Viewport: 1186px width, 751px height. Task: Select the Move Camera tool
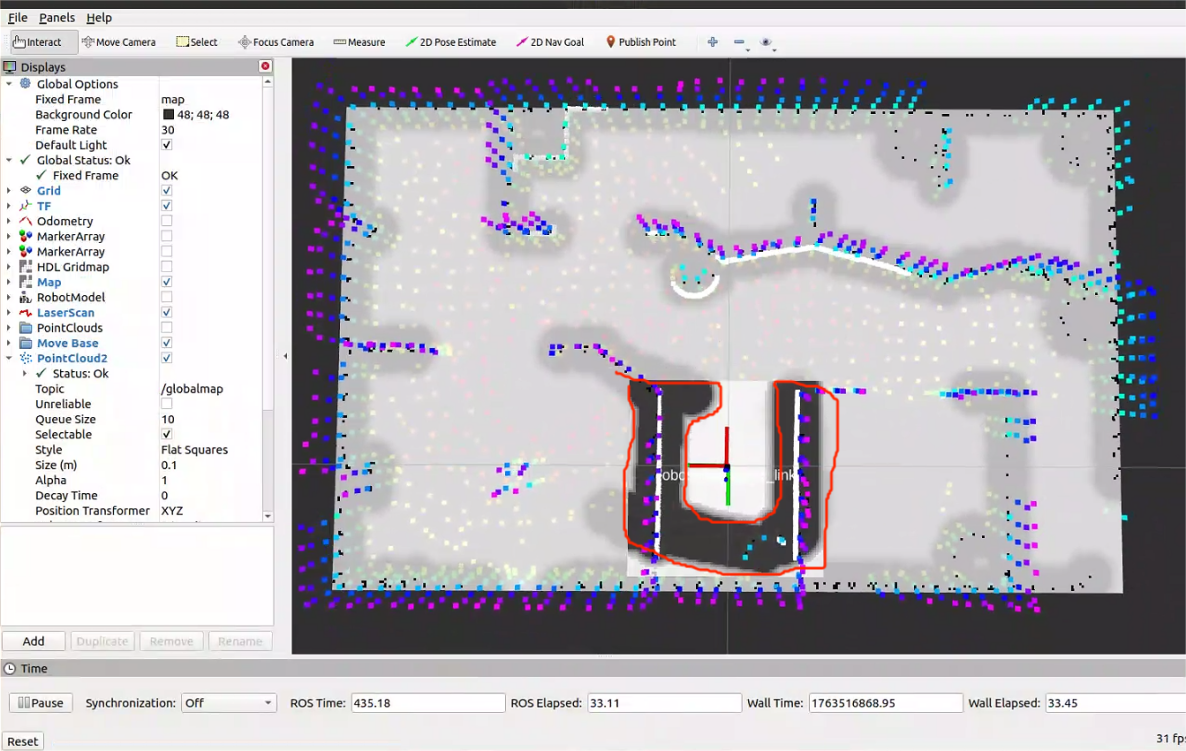[x=119, y=42]
